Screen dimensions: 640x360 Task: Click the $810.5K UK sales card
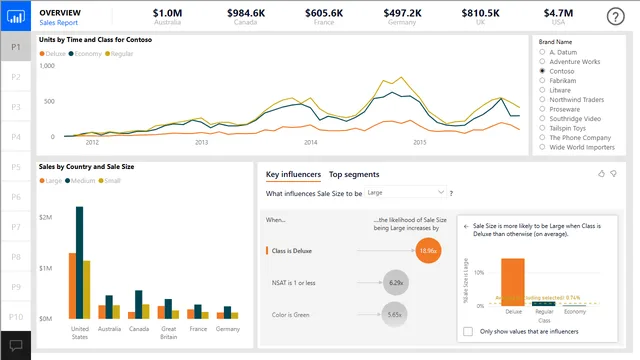click(x=480, y=17)
